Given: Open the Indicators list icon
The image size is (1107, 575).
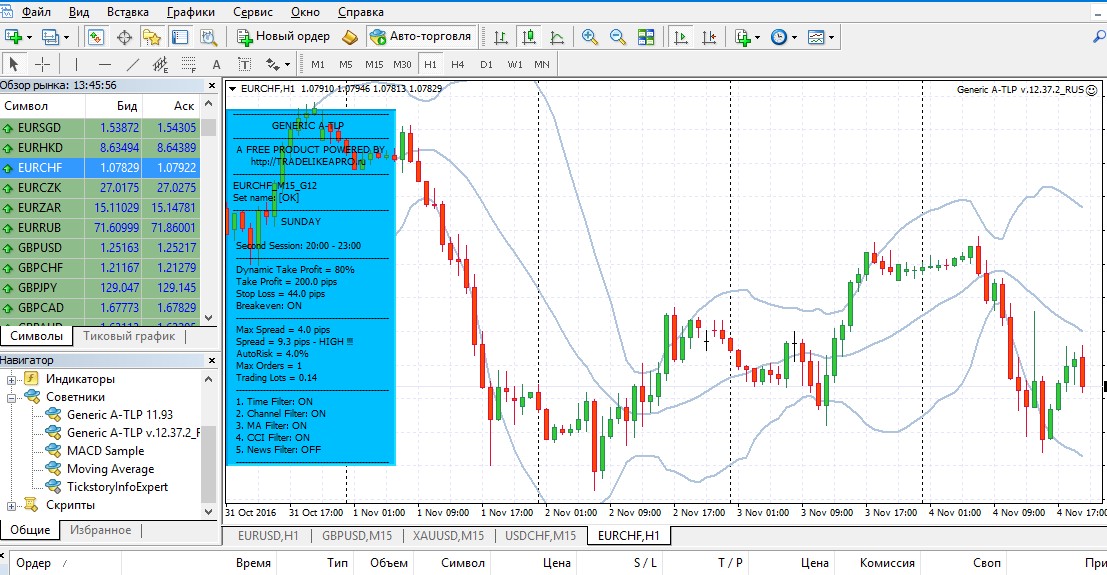Looking at the screenshot, I should (x=742, y=37).
